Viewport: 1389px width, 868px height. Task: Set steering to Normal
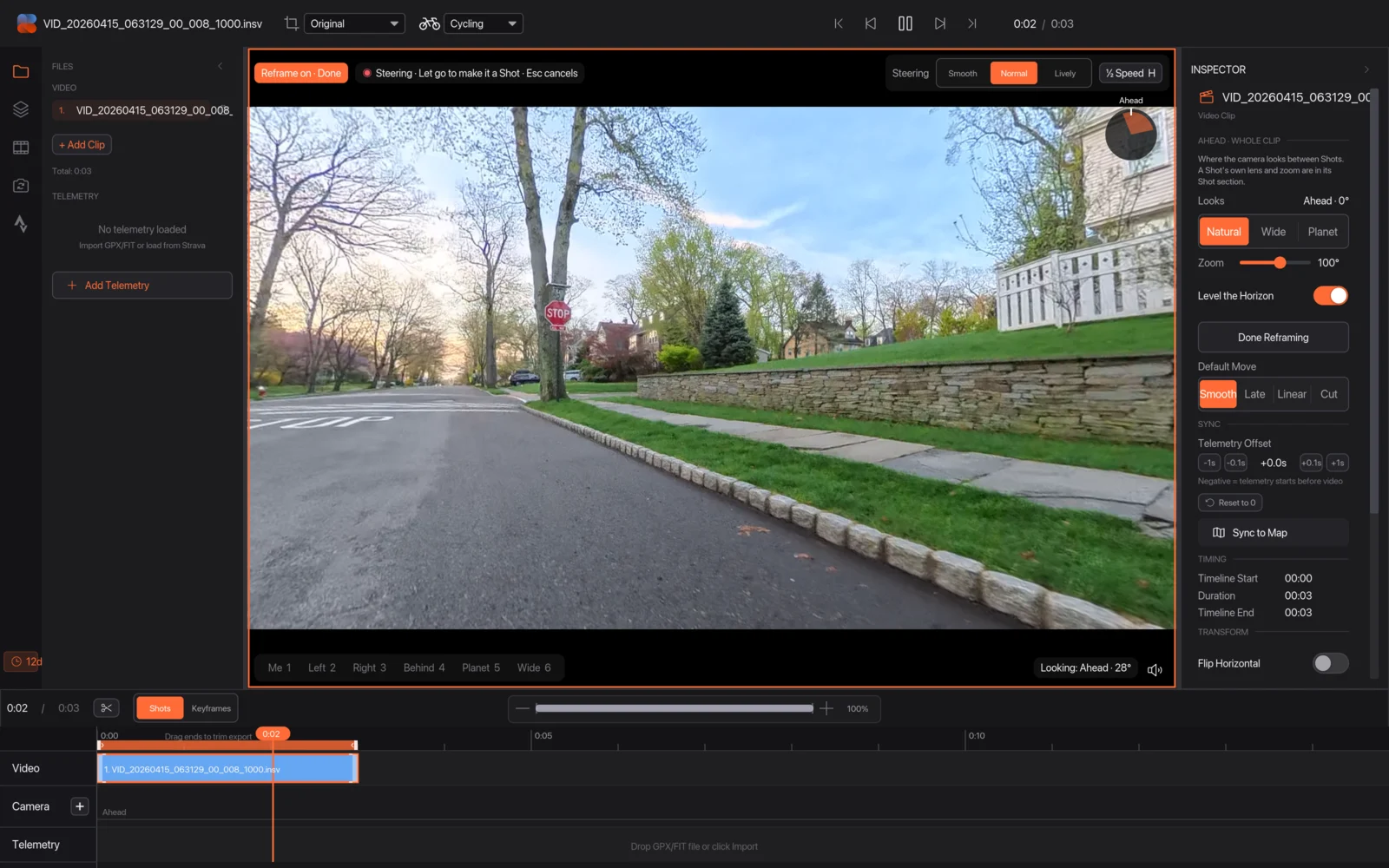1013,74
